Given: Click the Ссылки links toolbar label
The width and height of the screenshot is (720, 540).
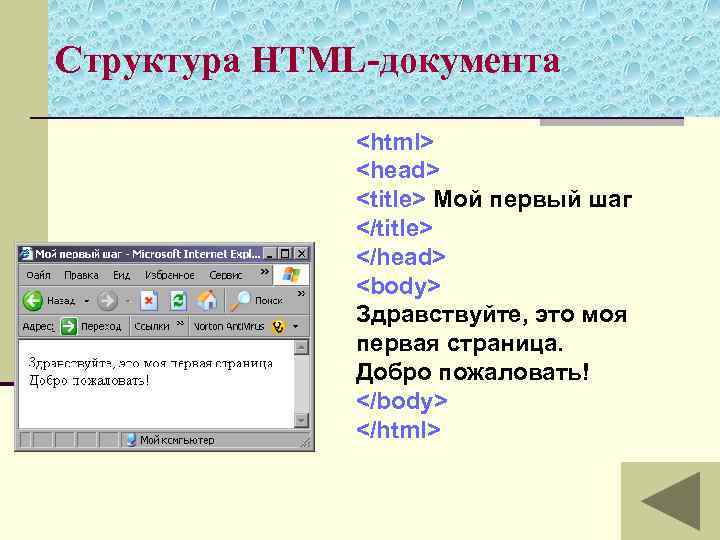Looking at the screenshot, I should point(152,326).
